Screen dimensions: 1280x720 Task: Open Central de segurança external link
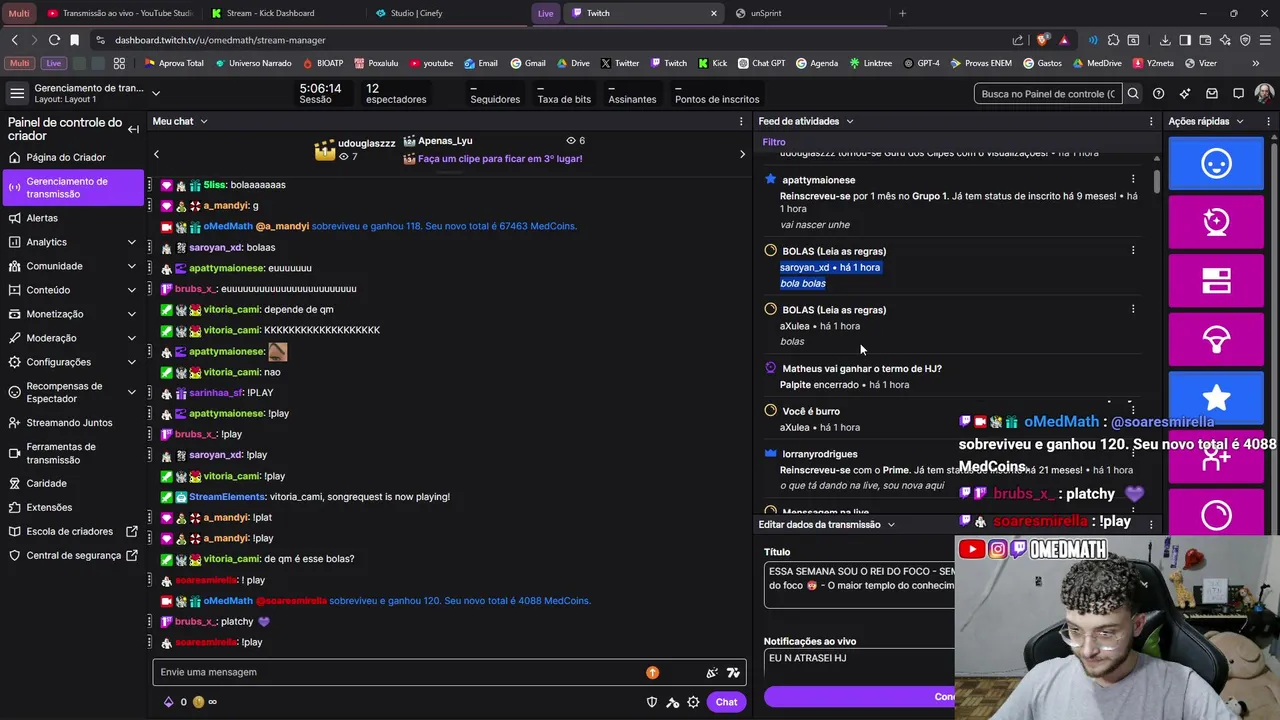click(x=72, y=555)
